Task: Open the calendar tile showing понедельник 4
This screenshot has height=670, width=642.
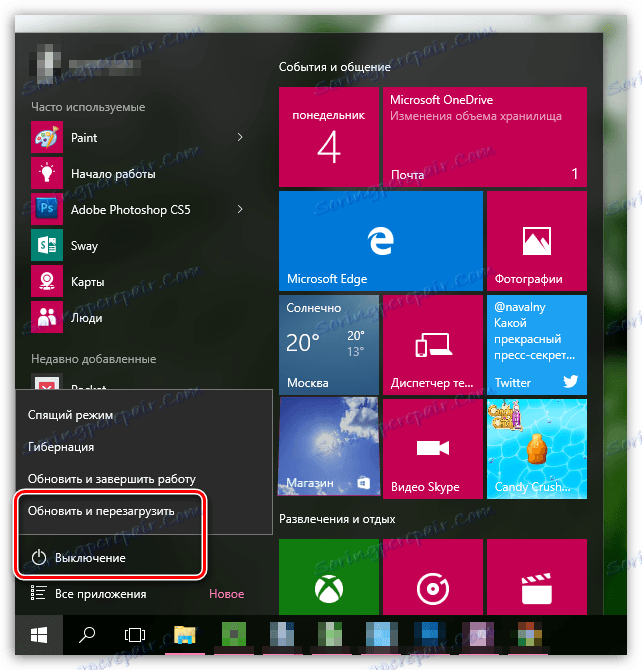Action: pos(329,137)
